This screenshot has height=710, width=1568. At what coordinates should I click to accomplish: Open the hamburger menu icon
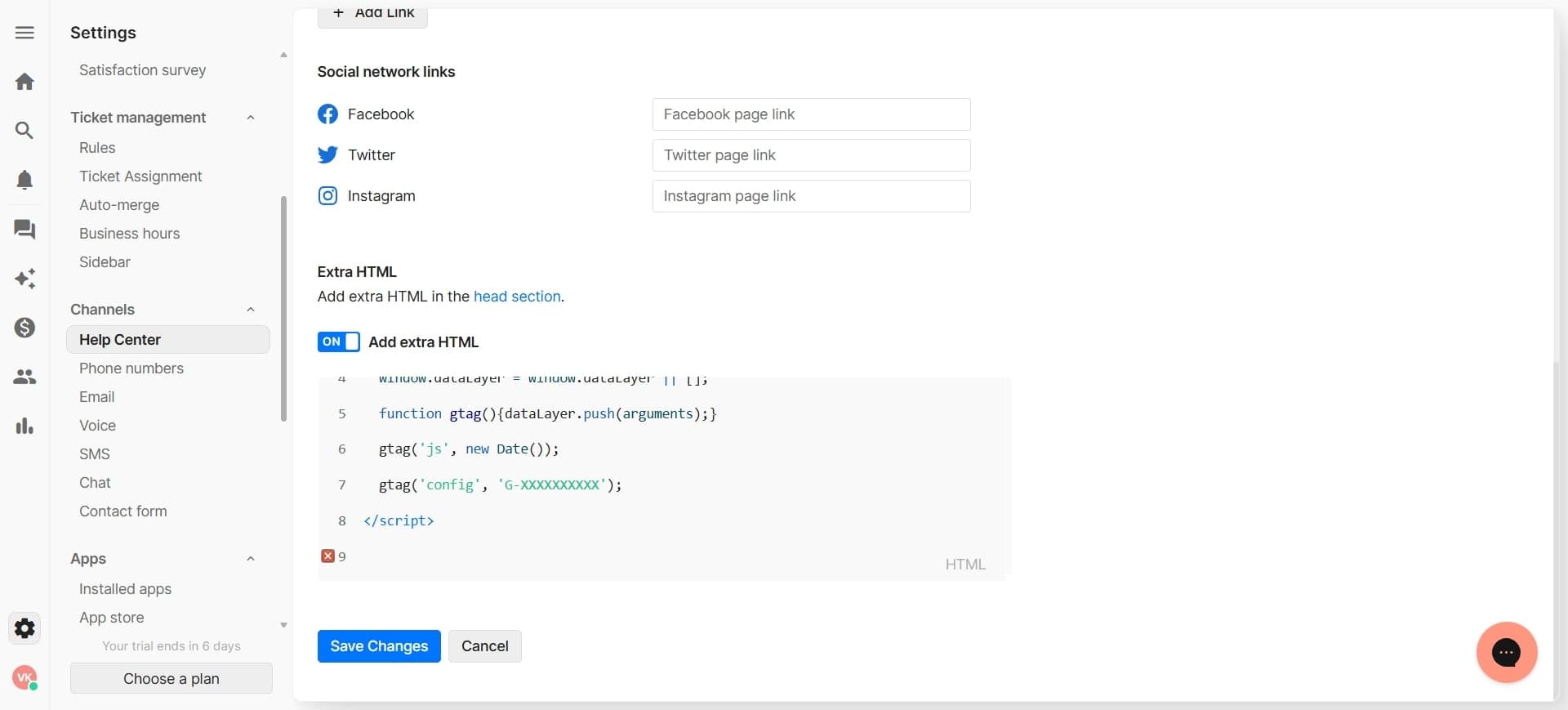(24, 33)
